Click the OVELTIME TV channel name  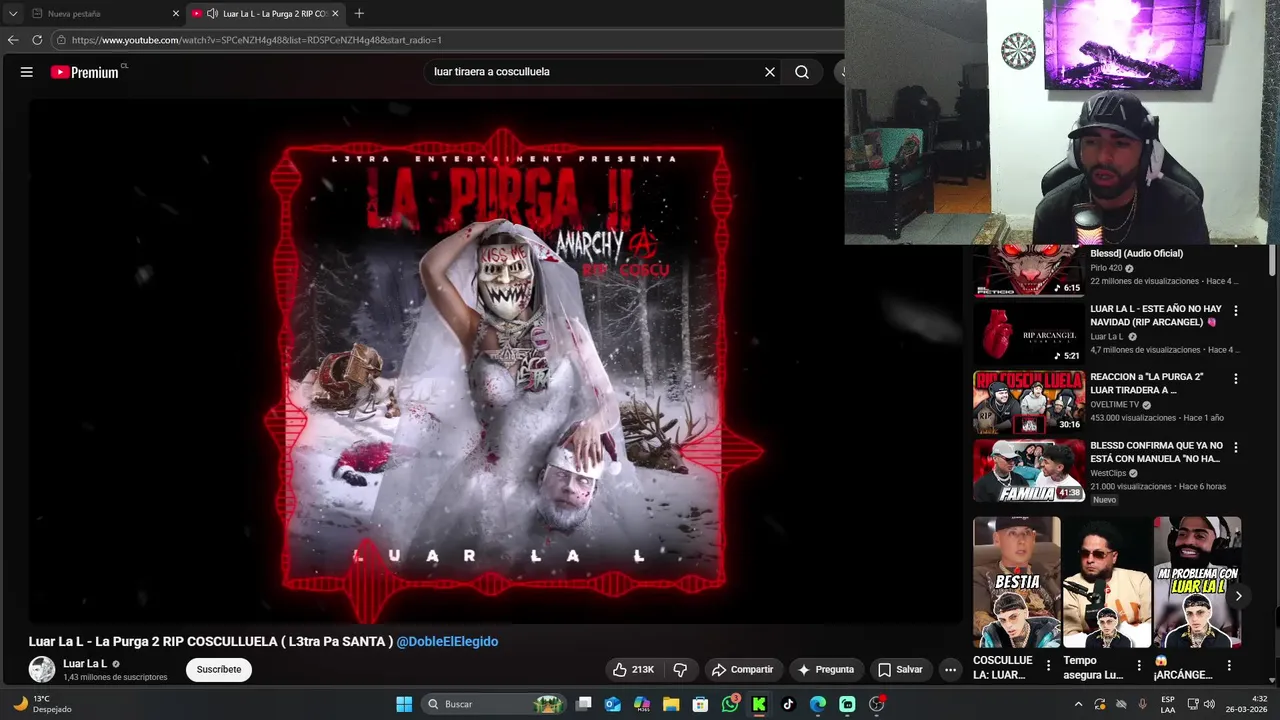coord(1115,405)
